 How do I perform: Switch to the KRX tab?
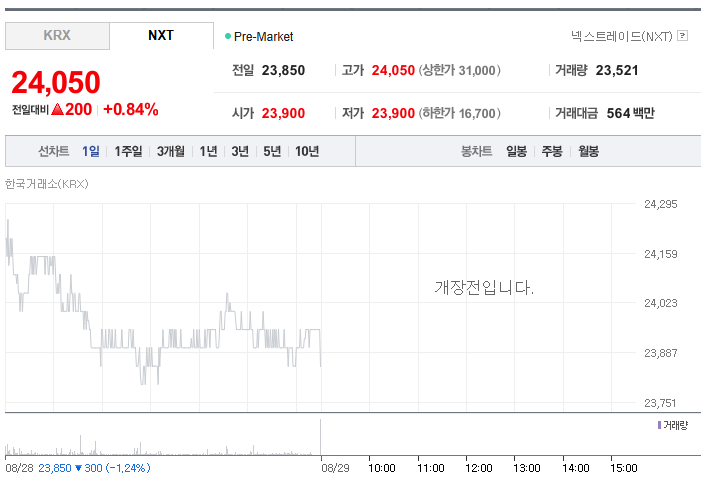coord(57,36)
